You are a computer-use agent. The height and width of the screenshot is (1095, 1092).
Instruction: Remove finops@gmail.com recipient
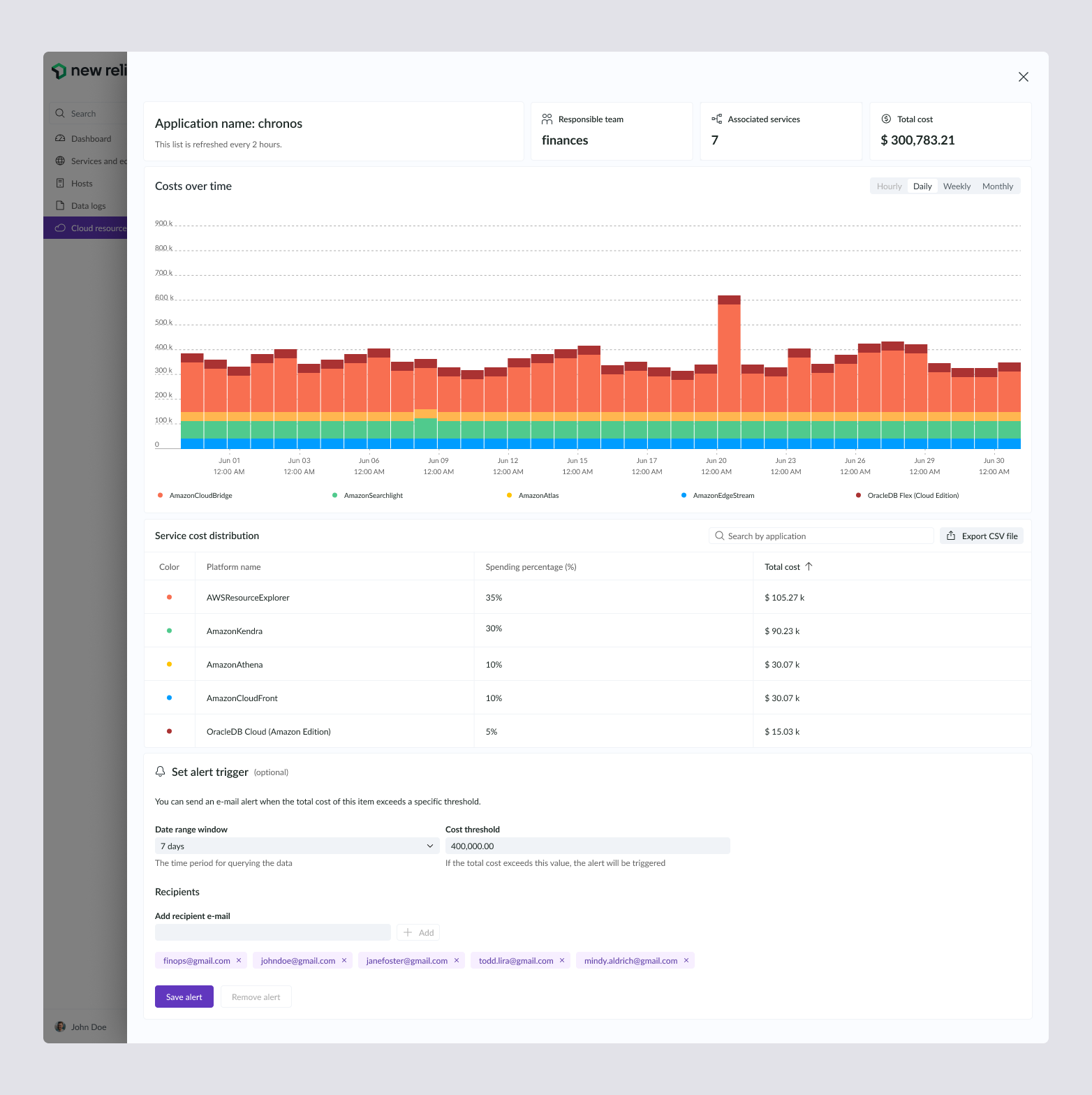[x=239, y=960]
